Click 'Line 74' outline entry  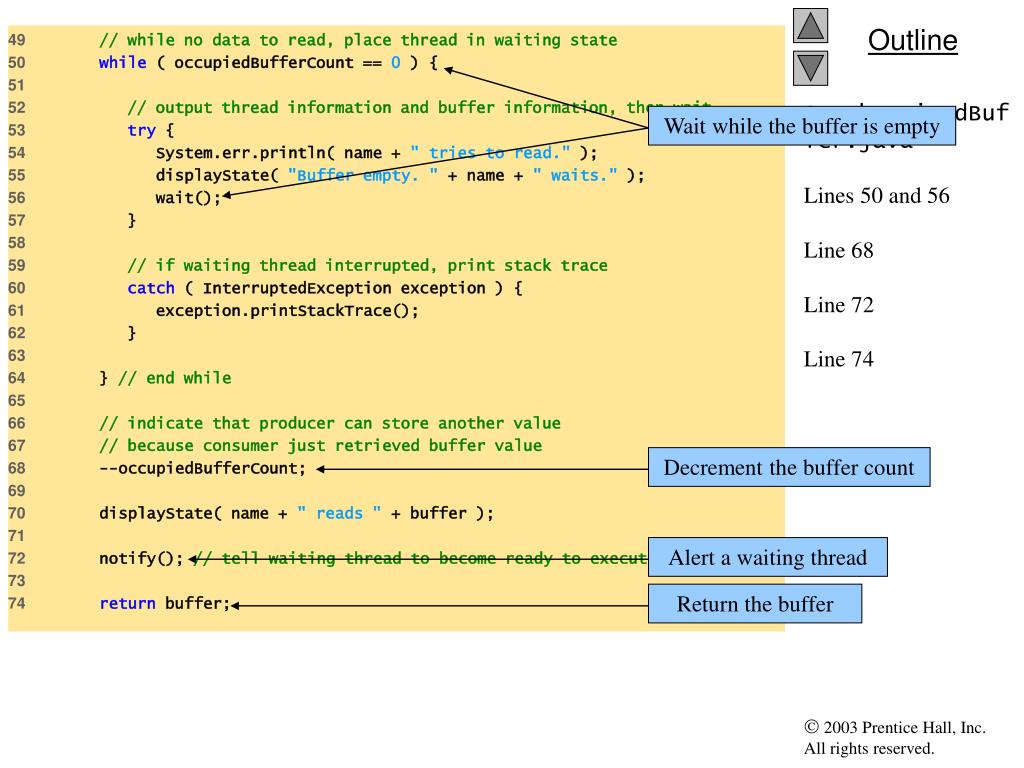pos(838,360)
